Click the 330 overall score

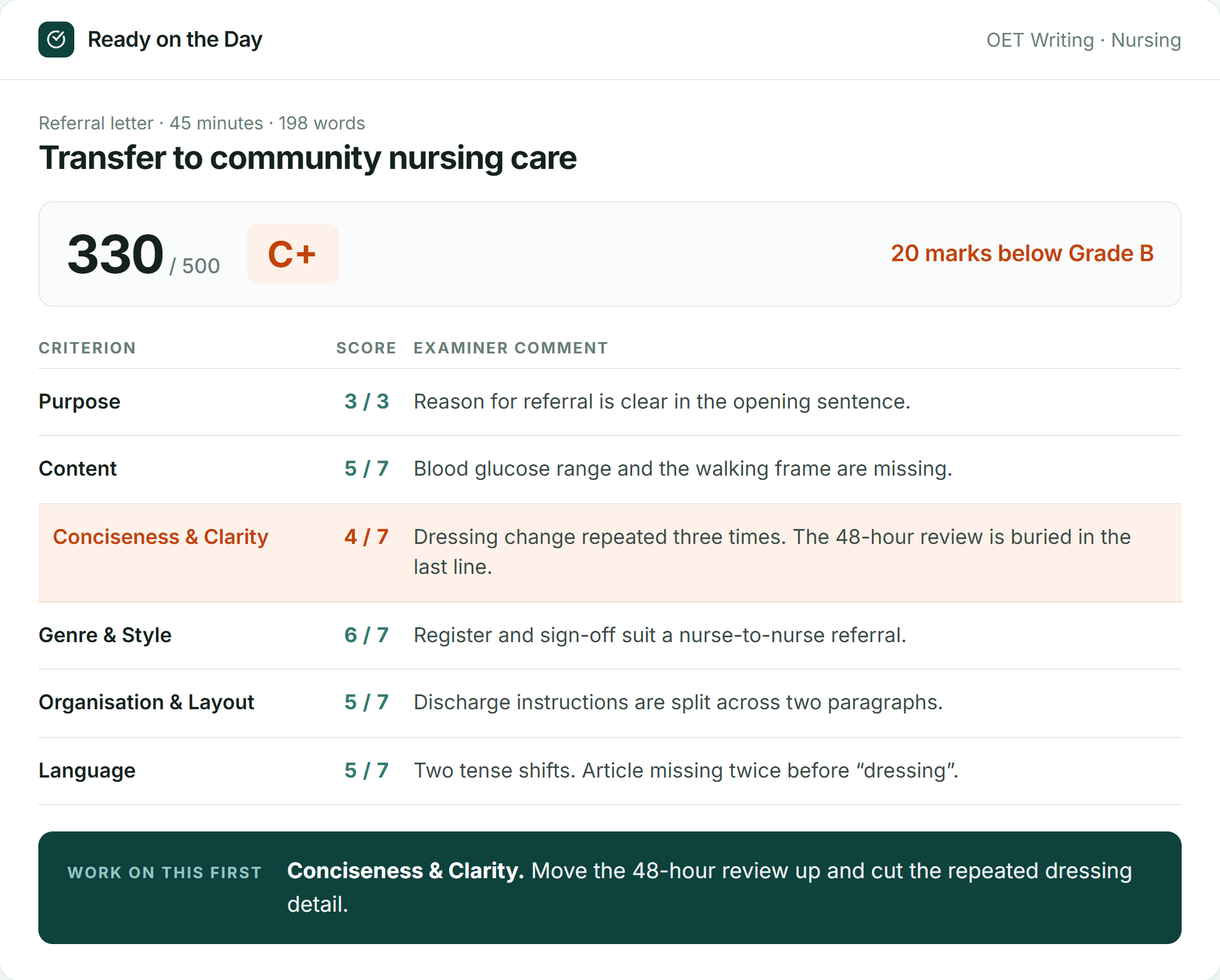pyautogui.click(x=115, y=254)
